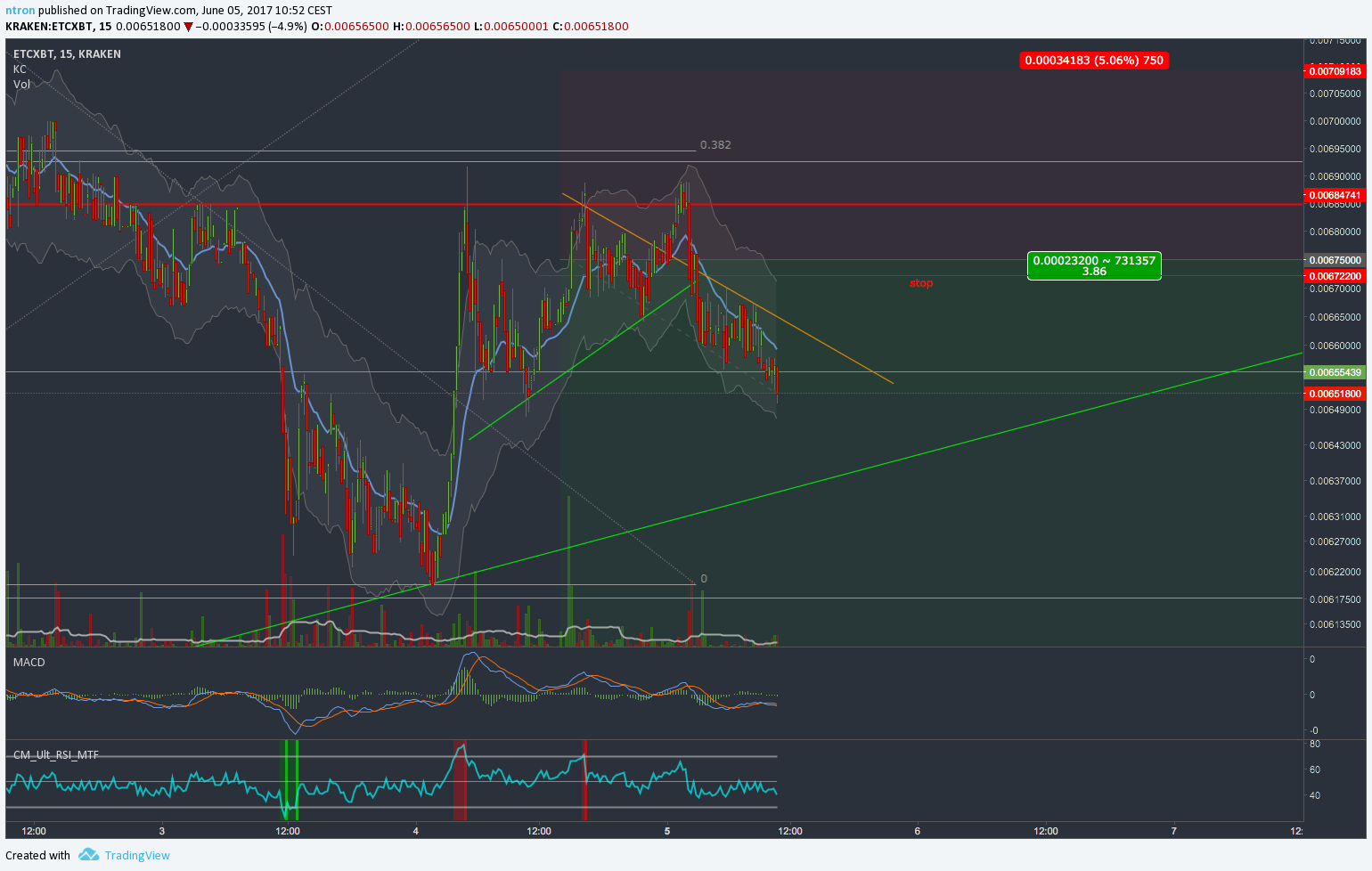Select the KC indicator label

[x=20, y=69]
